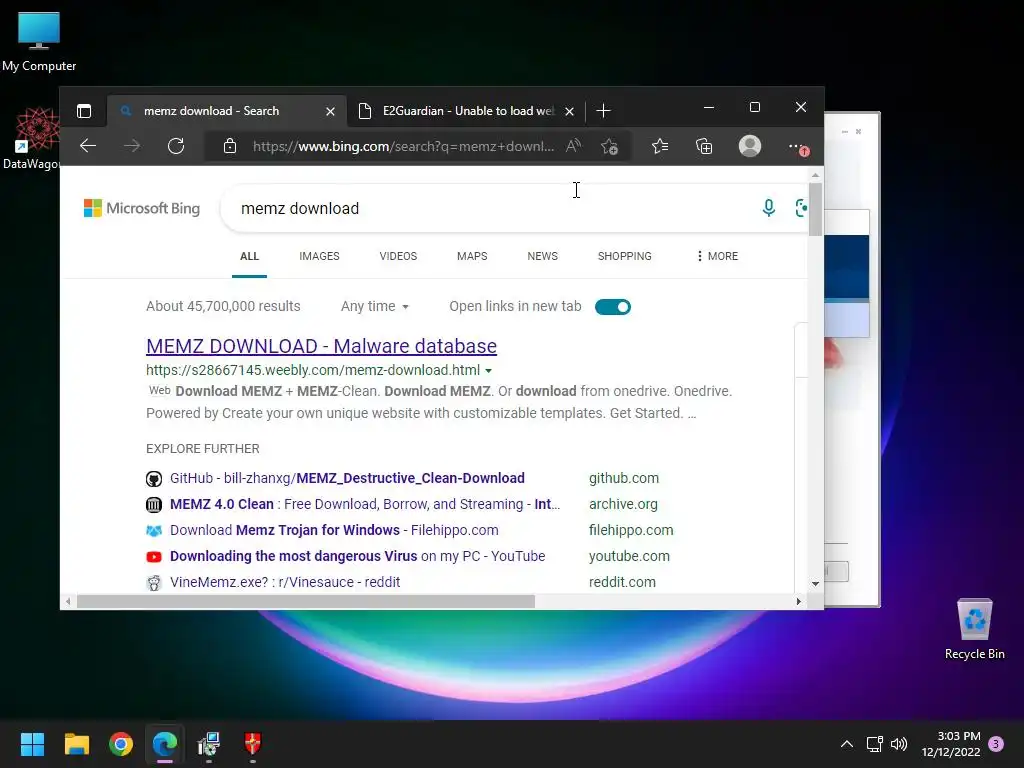This screenshot has height=768, width=1024.
Task: Click the archive.org domain text
Action: pyautogui.click(x=623, y=504)
